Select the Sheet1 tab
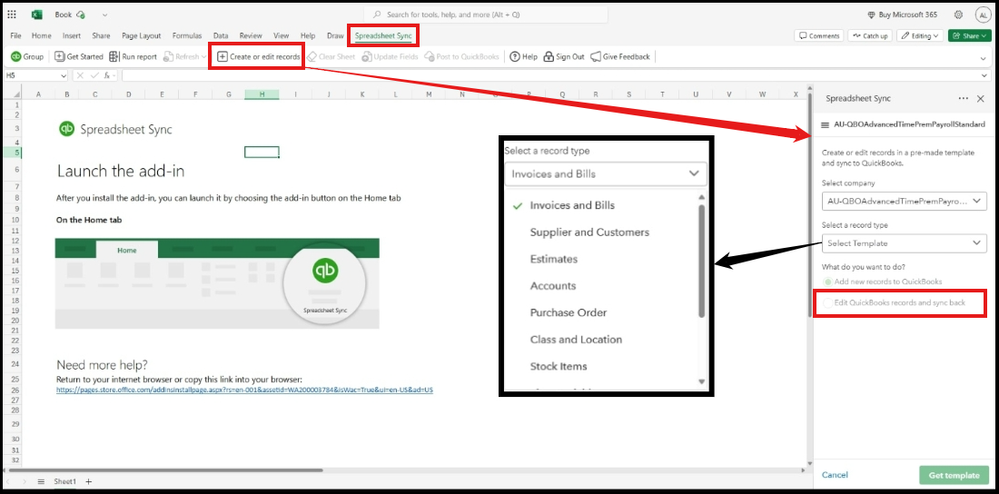This screenshot has height=494, width=999. point(64,481)
